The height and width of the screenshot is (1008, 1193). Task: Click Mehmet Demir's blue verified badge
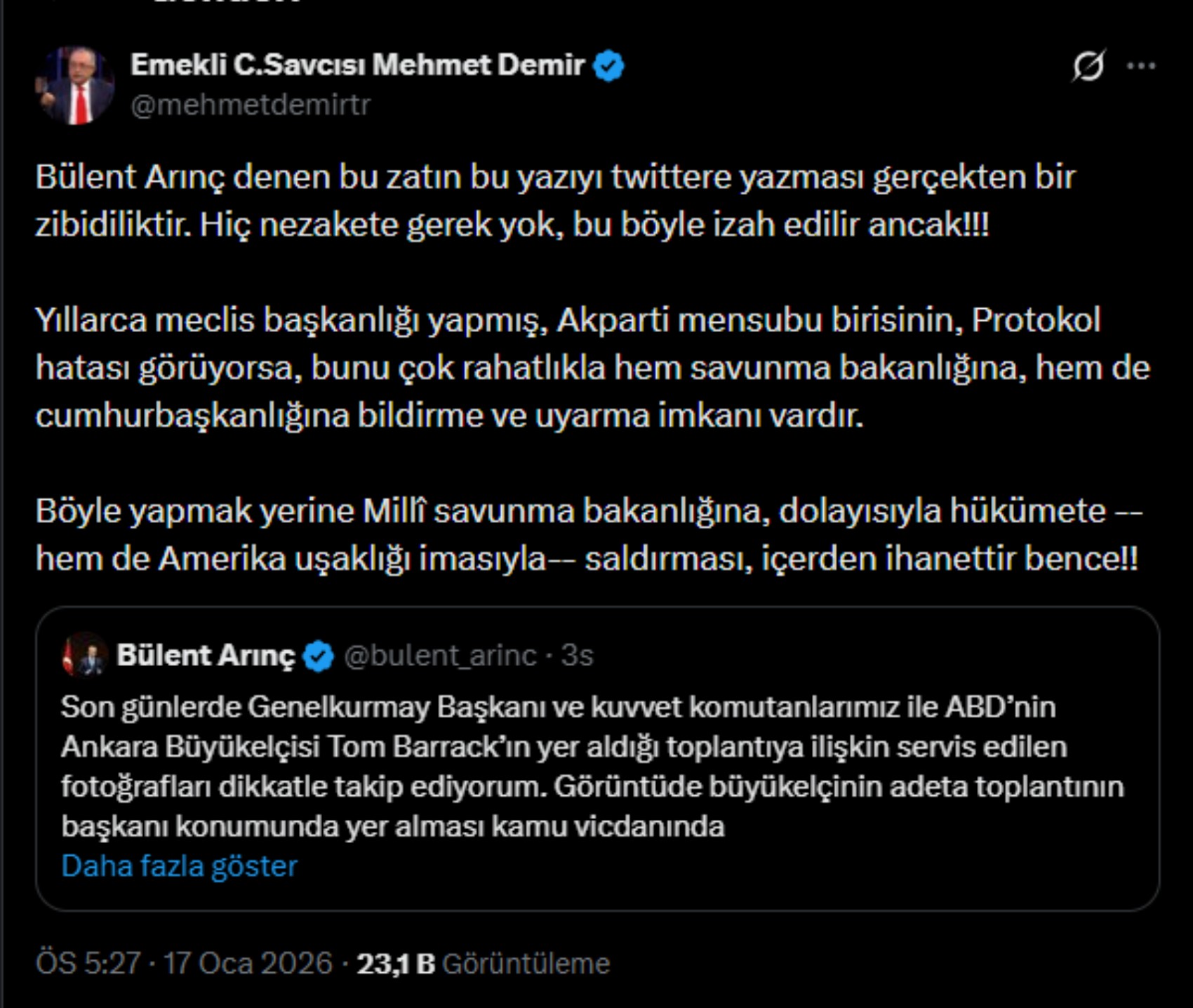coord(608,66)
